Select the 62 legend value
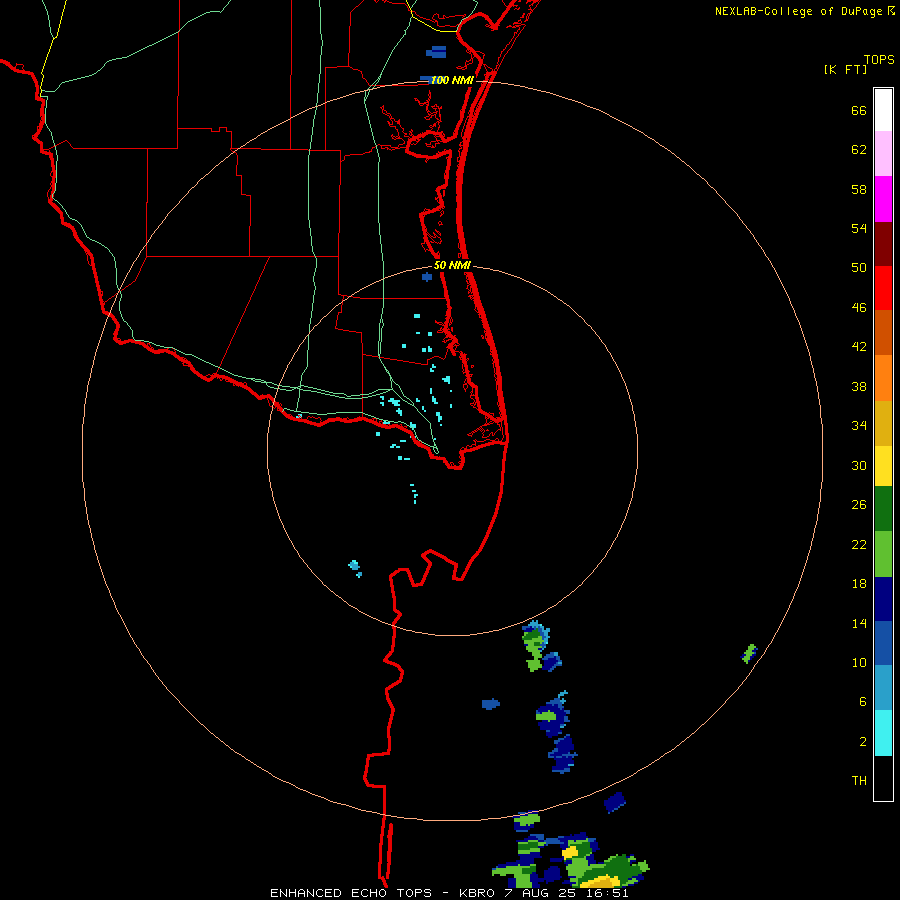Image resolution: width=900 pixels, height=900 pixels. coord(859,150)
